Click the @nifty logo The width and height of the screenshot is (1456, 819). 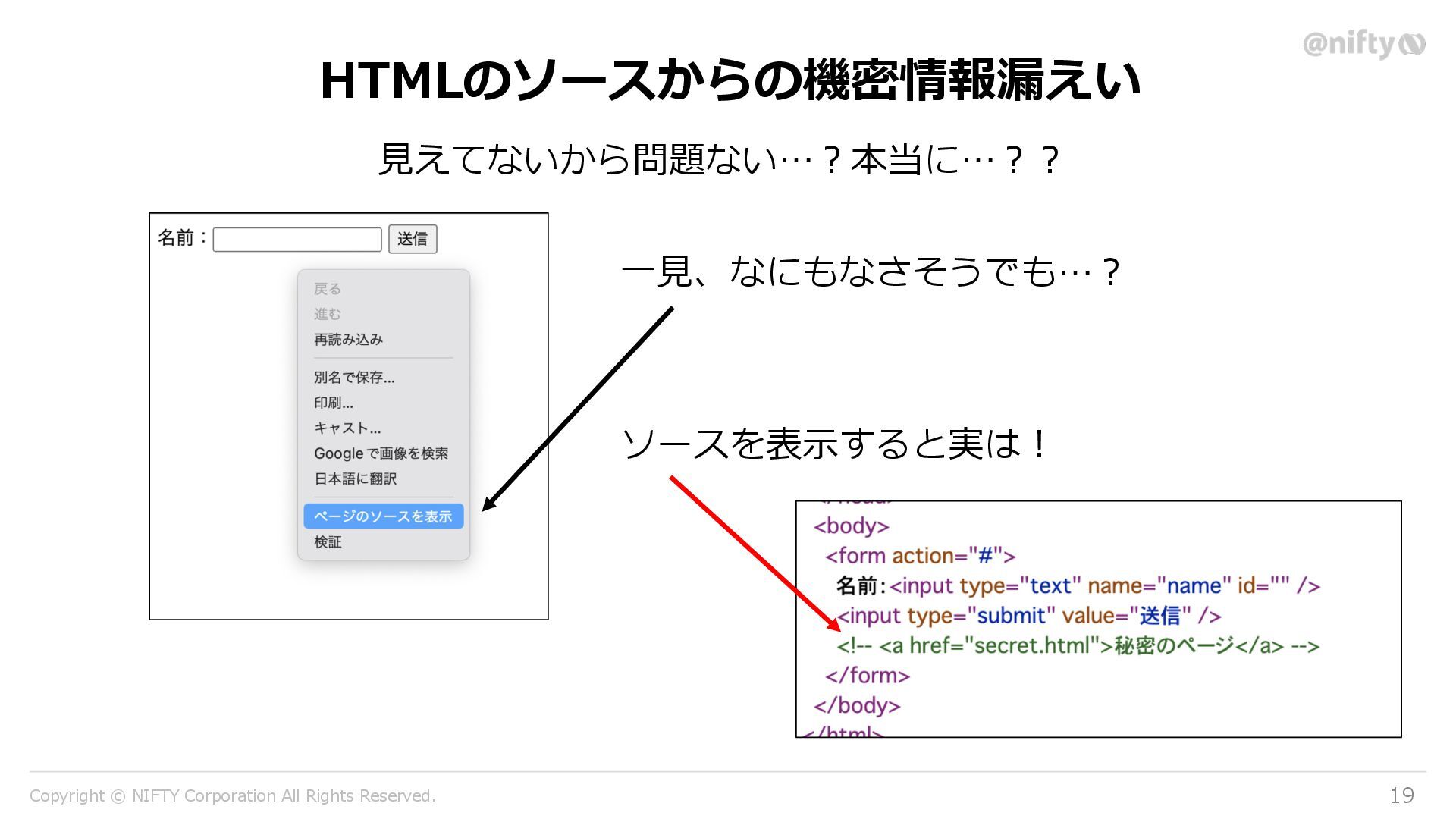1363,44
